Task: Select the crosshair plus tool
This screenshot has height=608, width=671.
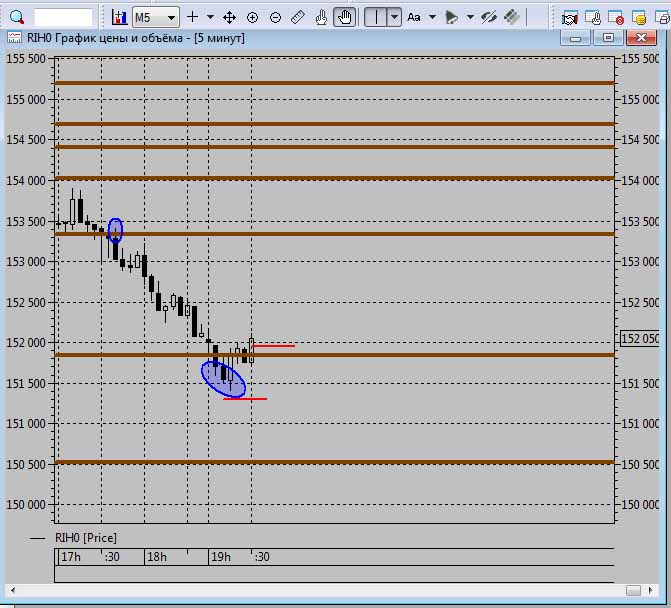Action: click(x=193, y=17)
